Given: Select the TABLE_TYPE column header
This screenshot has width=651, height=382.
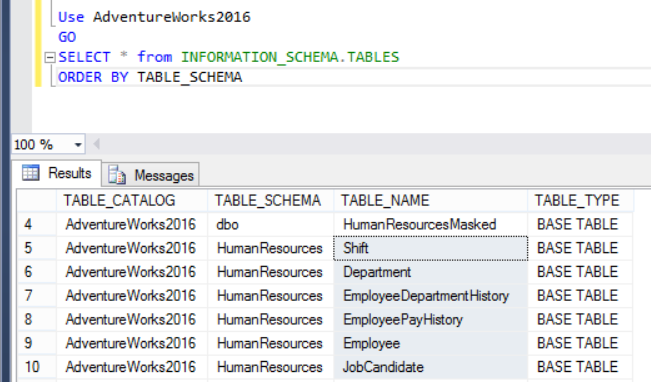Looking at the screenshot, I should [580, 201].
